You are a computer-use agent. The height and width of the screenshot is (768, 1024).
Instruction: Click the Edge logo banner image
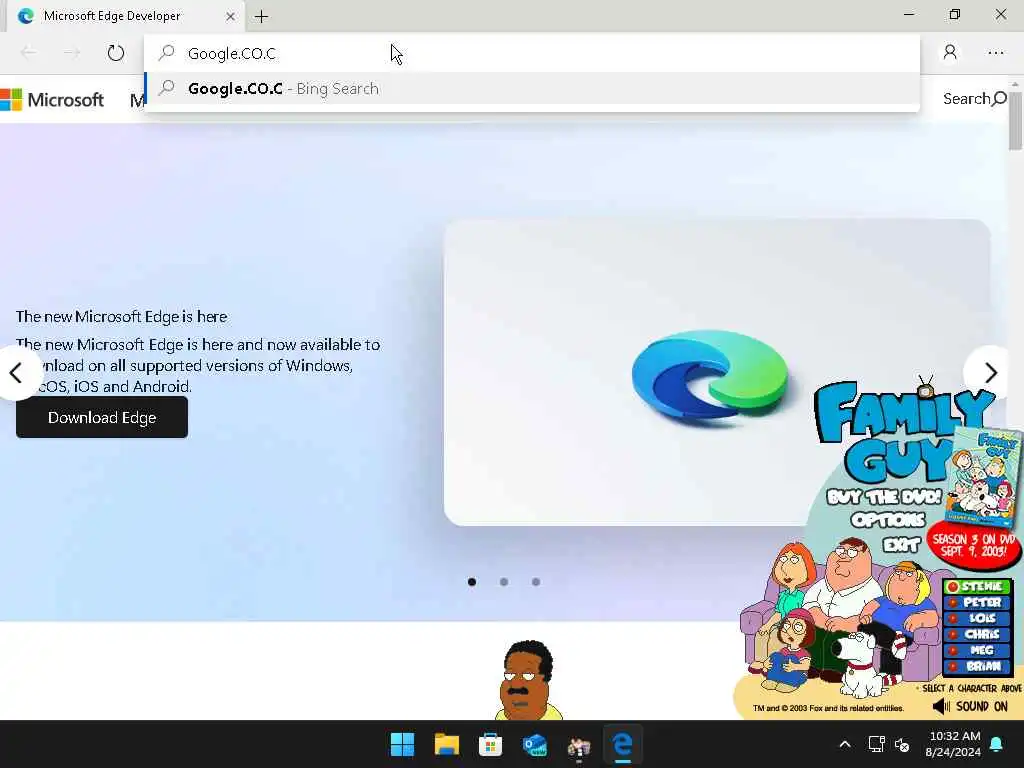[717, 372]
